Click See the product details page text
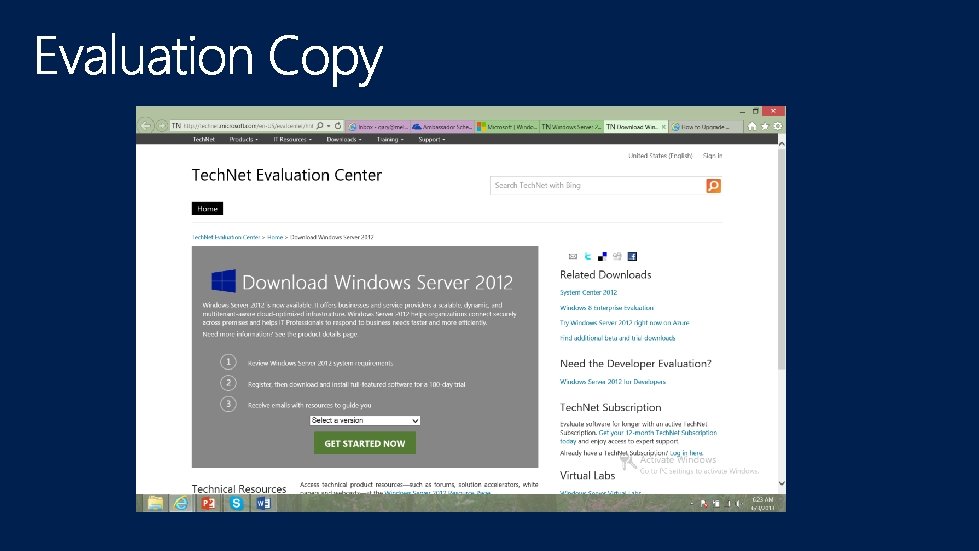The image size is (979, 551). coord(316,334)
